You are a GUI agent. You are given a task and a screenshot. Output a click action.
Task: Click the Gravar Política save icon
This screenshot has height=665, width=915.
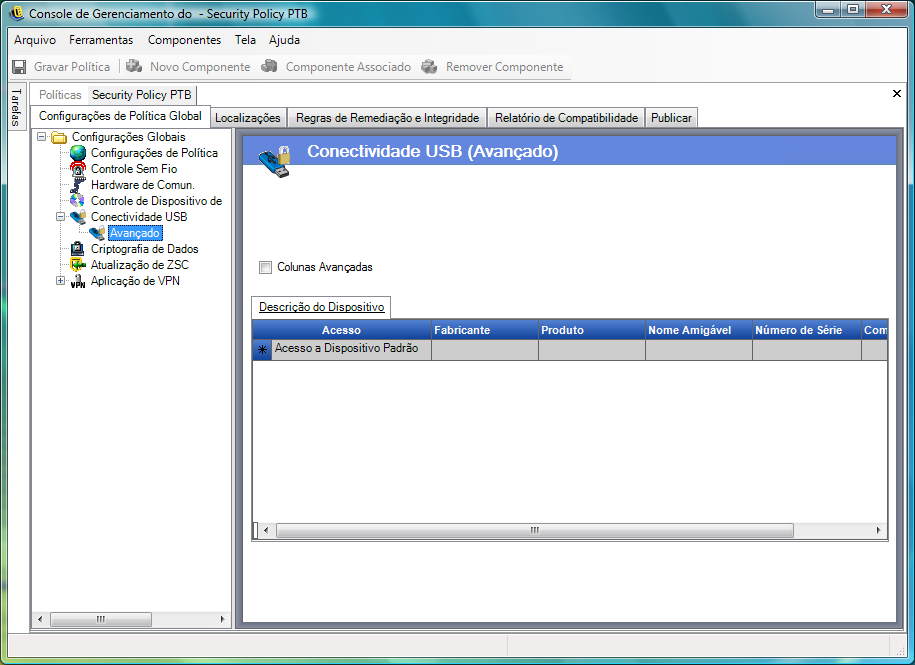pyautogui.click(x=19, y=67)
